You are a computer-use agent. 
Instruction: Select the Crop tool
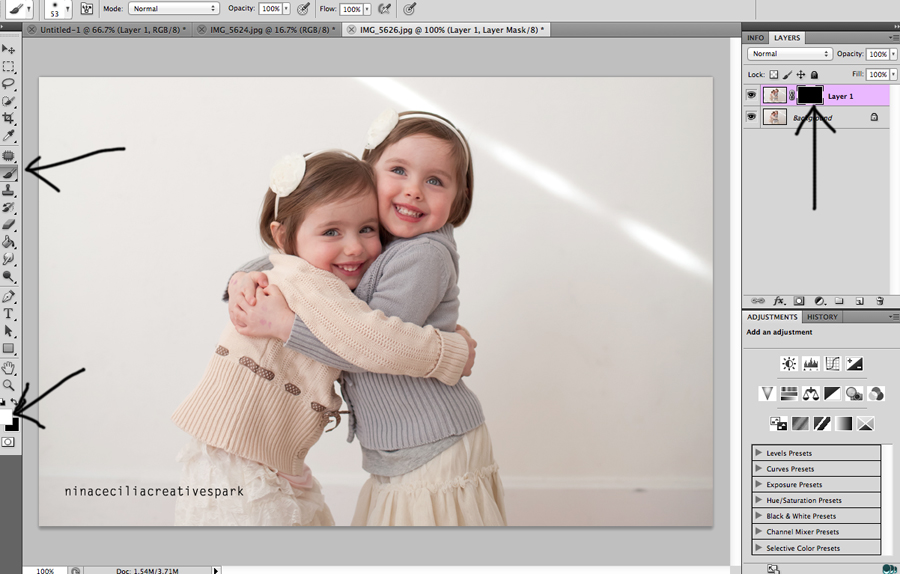click(x=9, y=118)
